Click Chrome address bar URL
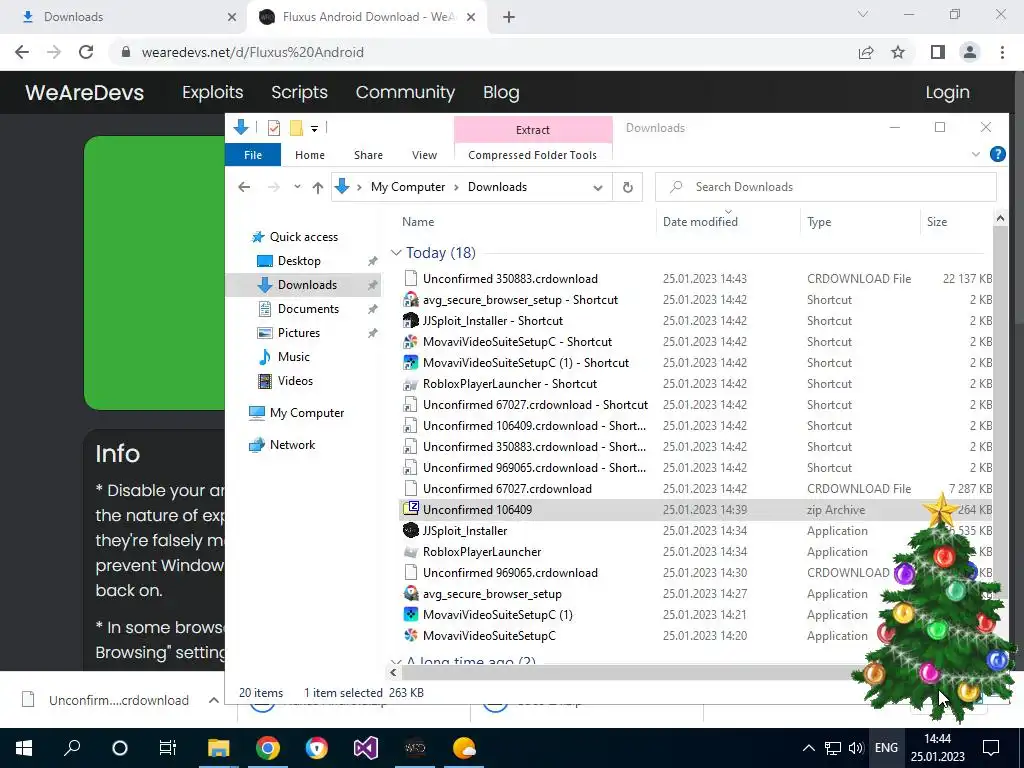This screenshot has height=768, width=1024. coord(253,52)
